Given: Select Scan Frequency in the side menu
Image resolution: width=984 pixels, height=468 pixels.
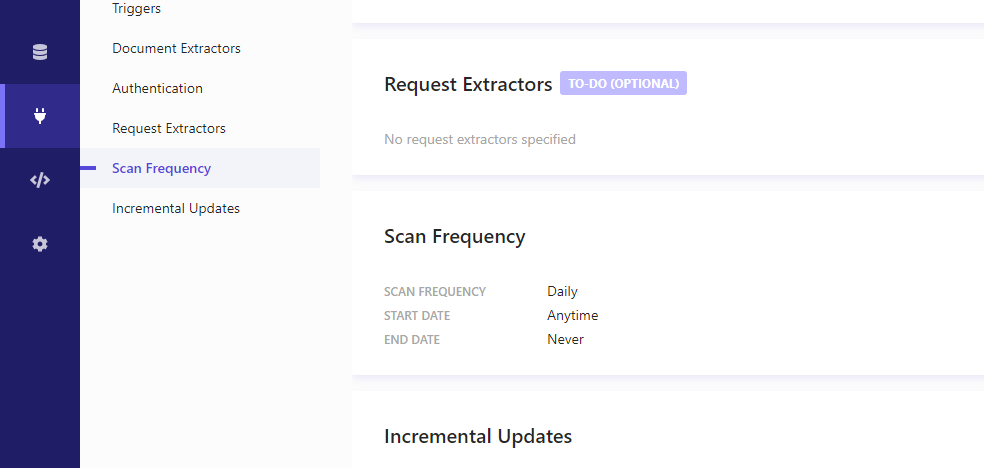Looking at the screenshot, I should pos(200,168).
